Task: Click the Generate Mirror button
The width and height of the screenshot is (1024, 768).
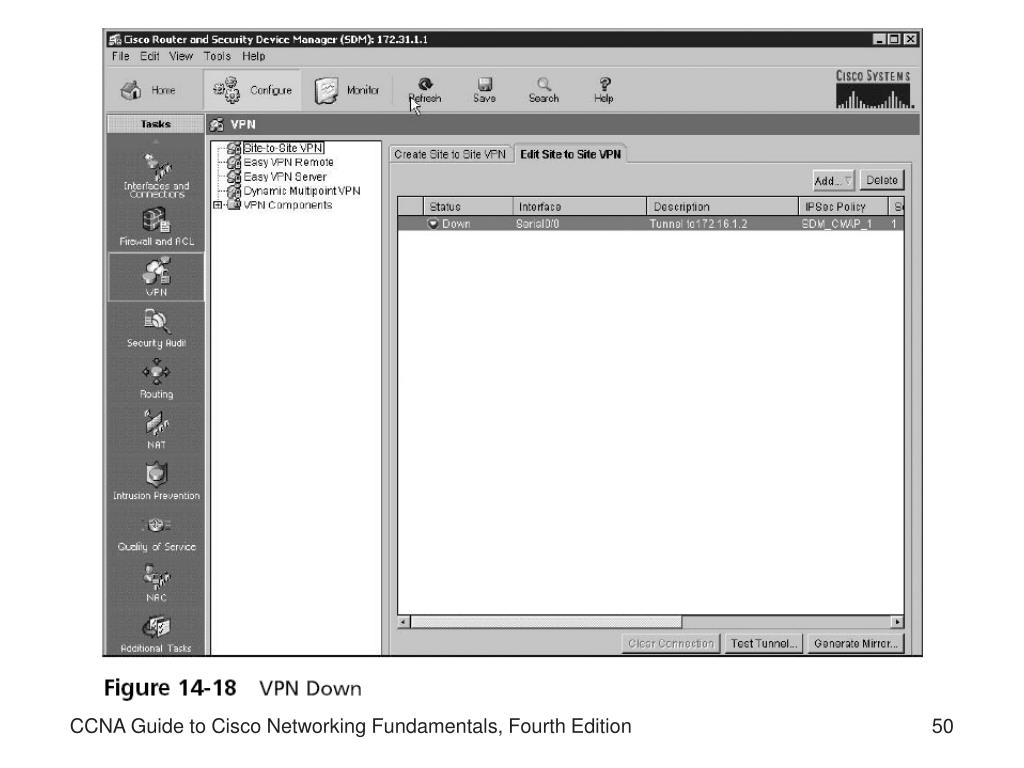Action: pyautogui.click(x=856, y=643)
